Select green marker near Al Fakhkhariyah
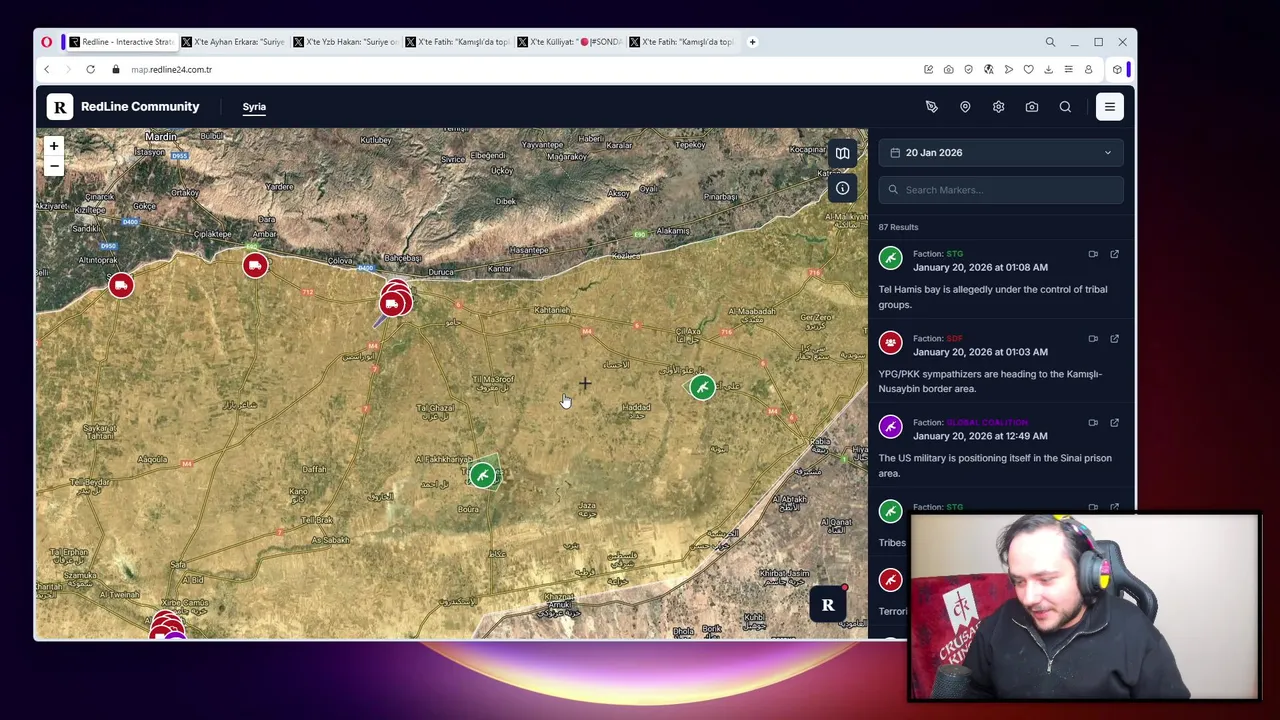The image size is (1280, 720). tap(482, 475)
